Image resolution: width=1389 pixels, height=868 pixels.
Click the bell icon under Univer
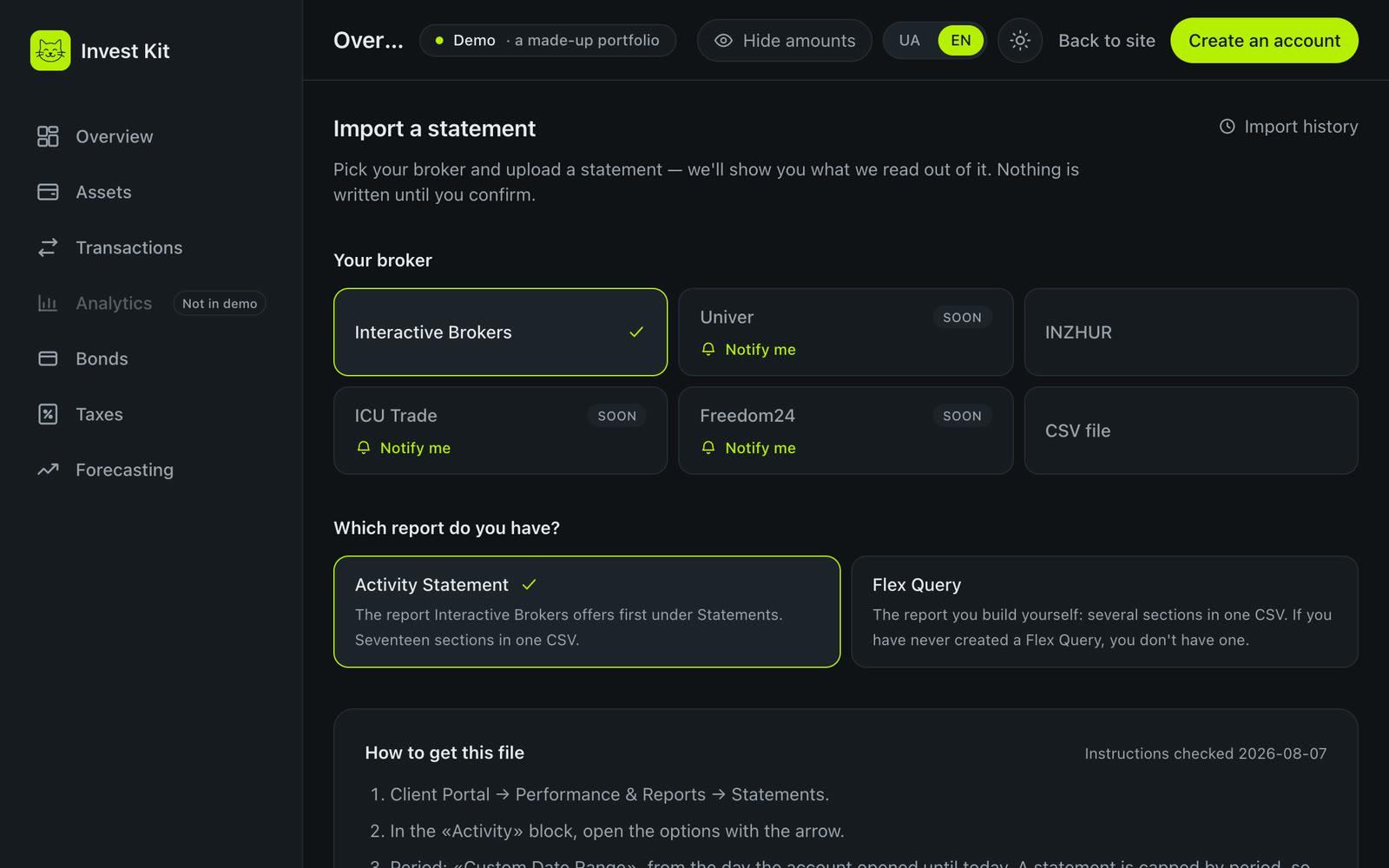(708, 349)
